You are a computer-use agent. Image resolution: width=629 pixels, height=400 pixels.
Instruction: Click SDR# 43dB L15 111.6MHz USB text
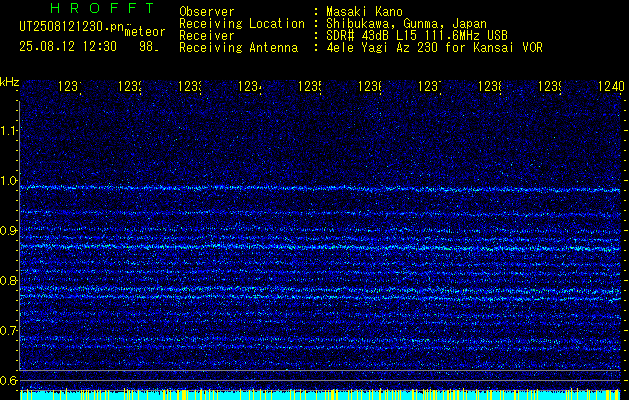[417, 36]
